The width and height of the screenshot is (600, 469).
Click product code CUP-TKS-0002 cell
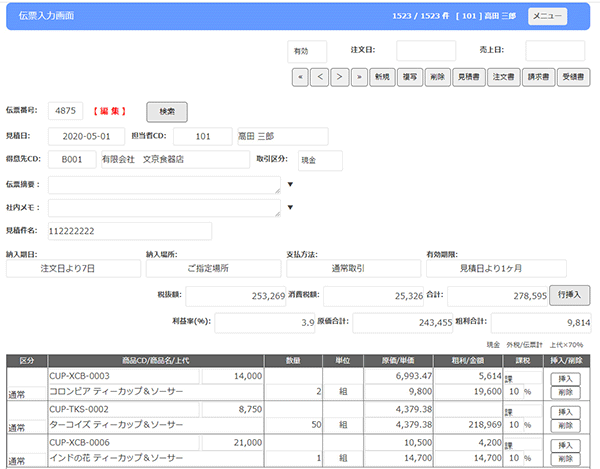point(124,410)
